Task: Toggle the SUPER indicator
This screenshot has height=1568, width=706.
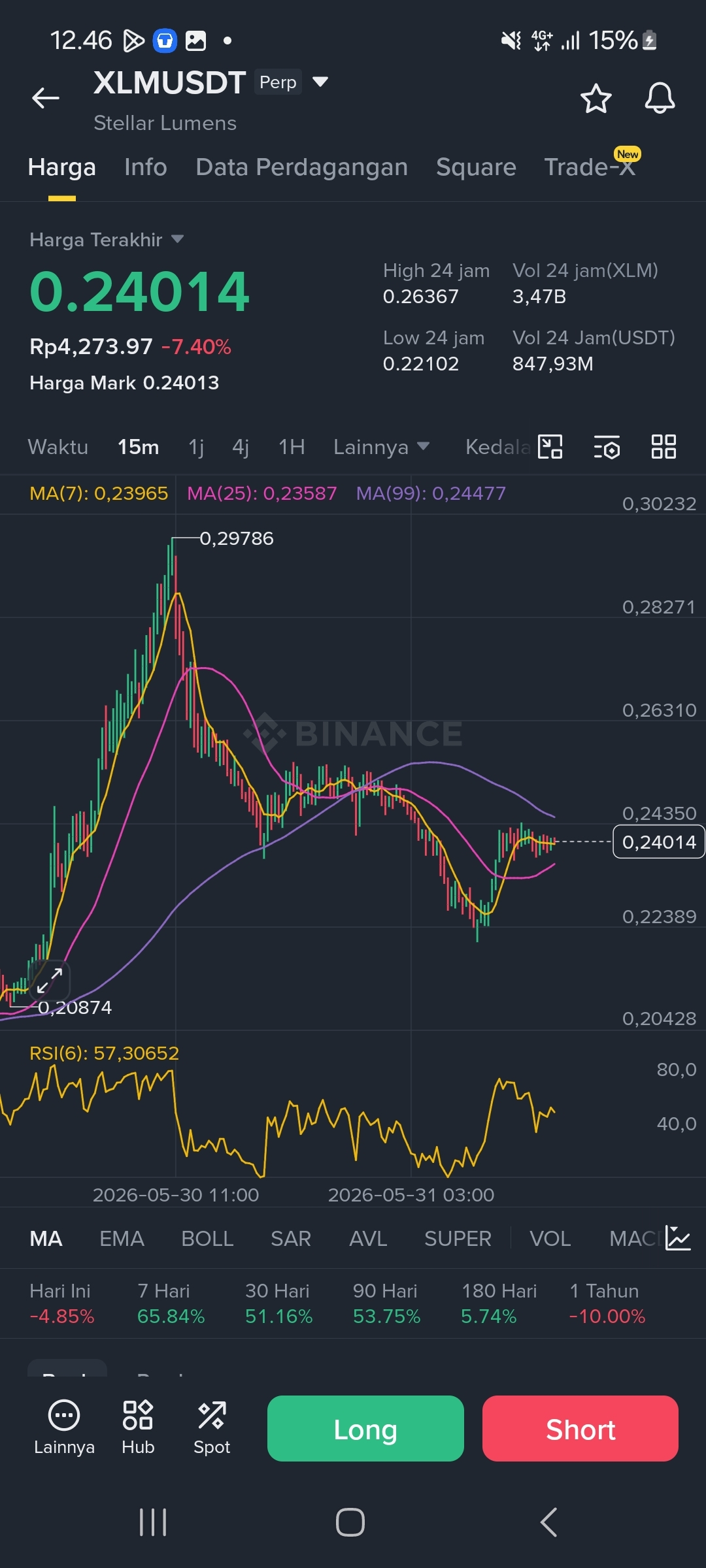Action: point(458,1239)
